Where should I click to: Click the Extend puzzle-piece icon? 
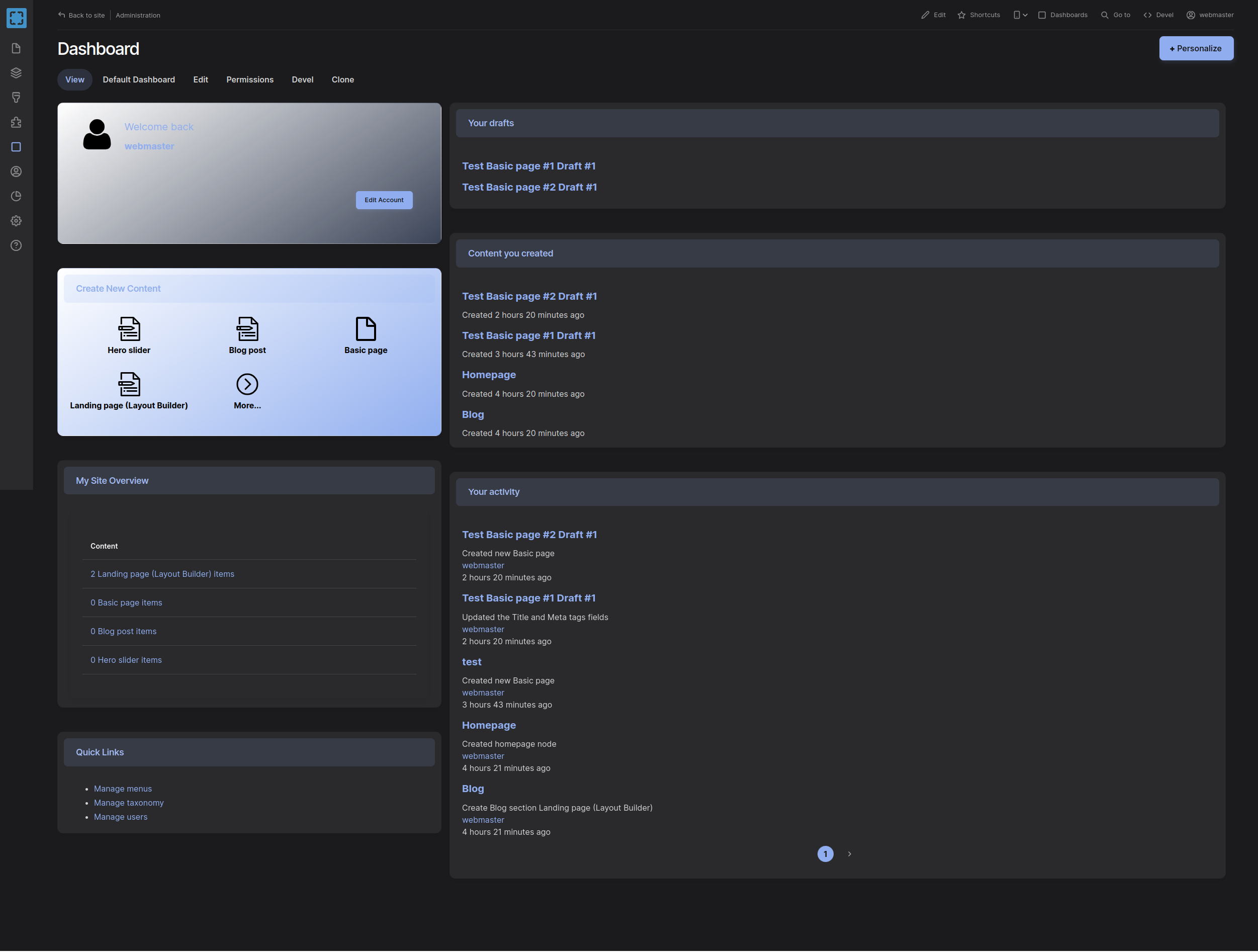(16, 122)
